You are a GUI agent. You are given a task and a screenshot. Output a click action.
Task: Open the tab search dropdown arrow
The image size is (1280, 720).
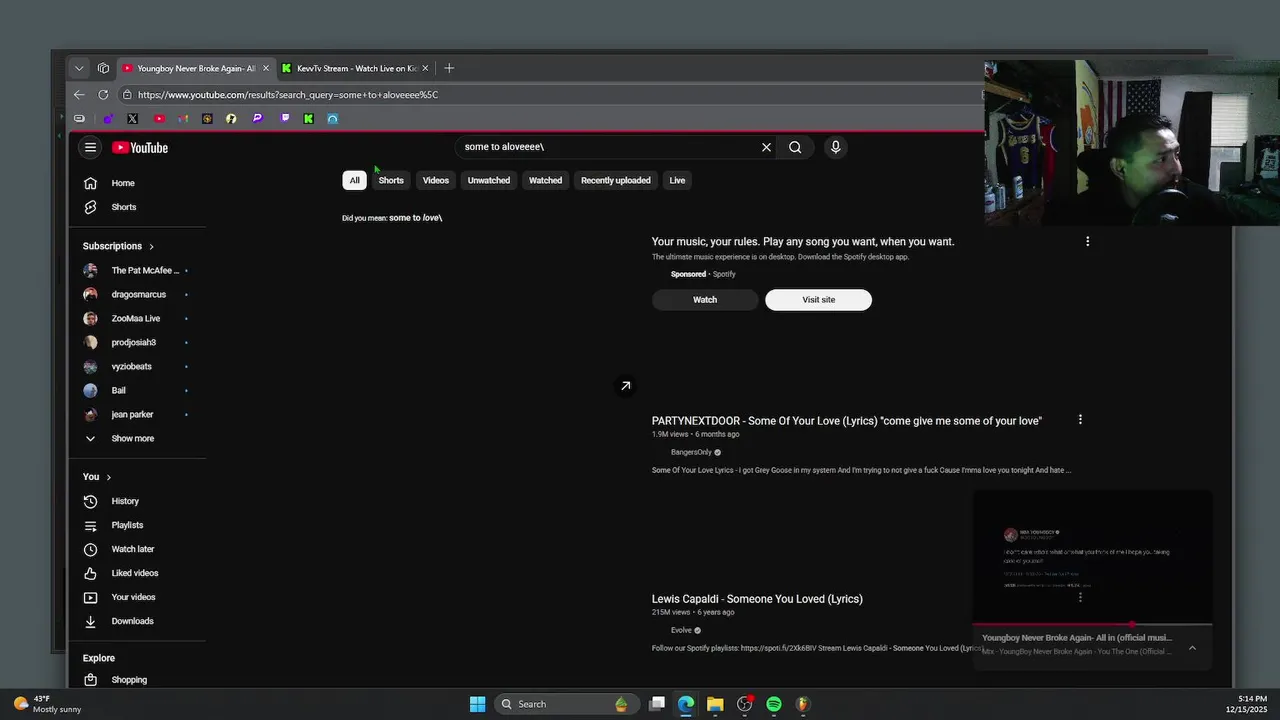(79, 68)
